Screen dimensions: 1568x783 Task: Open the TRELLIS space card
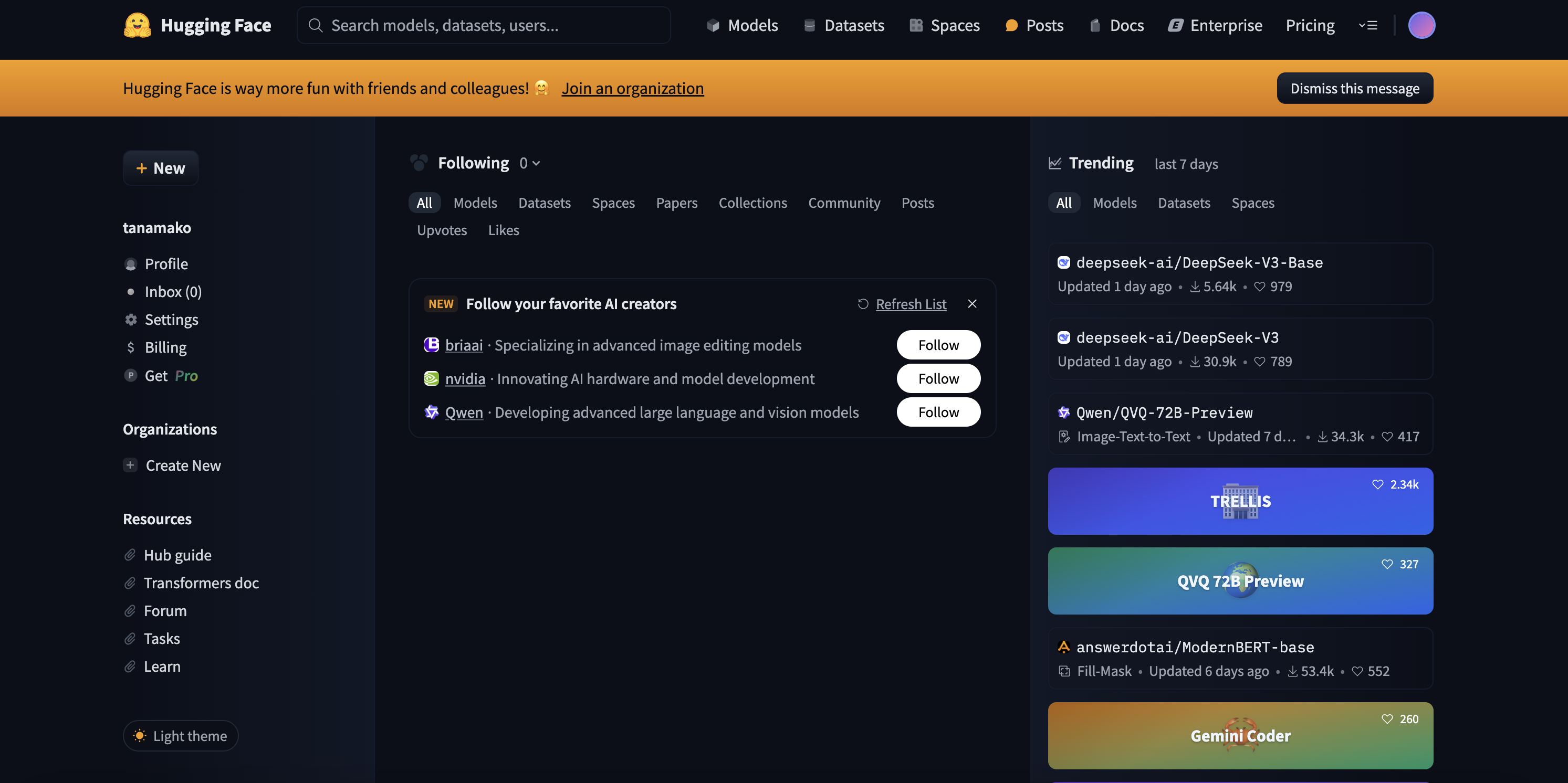click(1240, 501)
